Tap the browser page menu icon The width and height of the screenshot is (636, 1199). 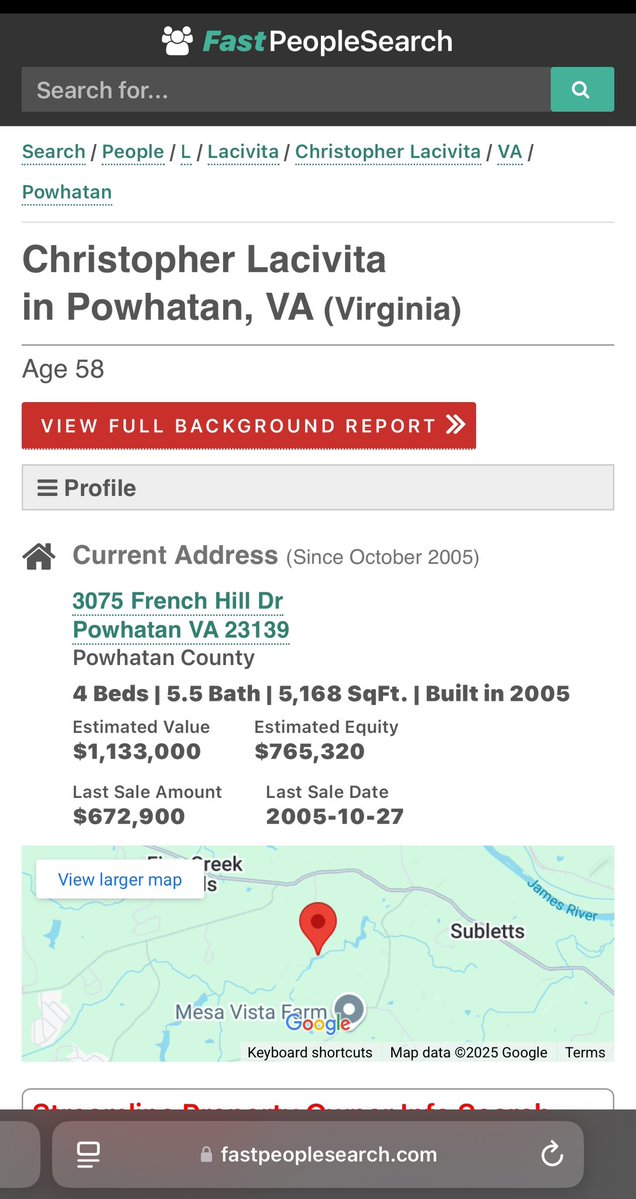[88, 1155]
